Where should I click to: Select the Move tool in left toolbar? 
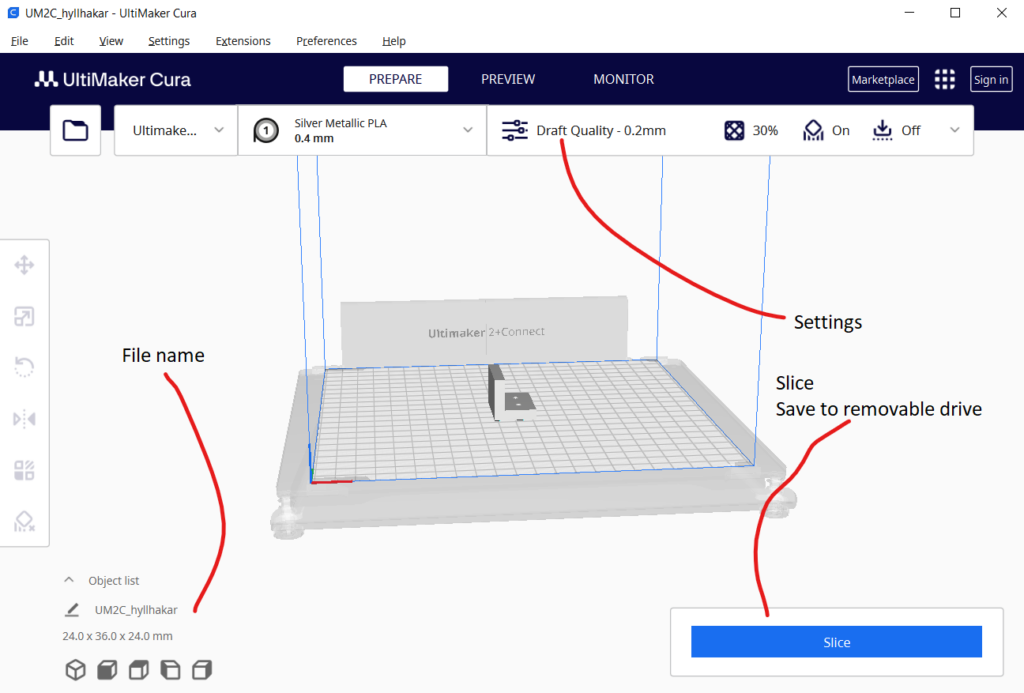[24, 265]
